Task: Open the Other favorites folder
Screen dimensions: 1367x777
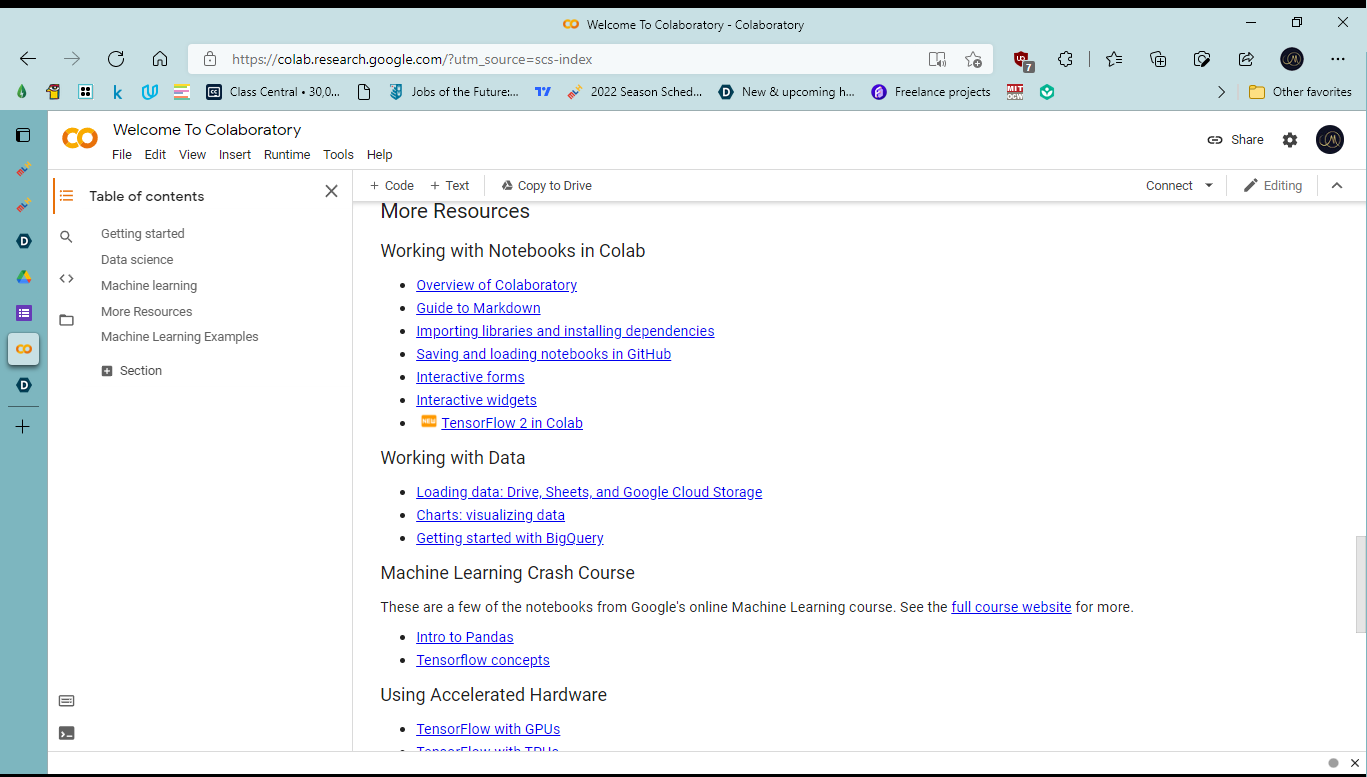Action: coord(1300,92)
